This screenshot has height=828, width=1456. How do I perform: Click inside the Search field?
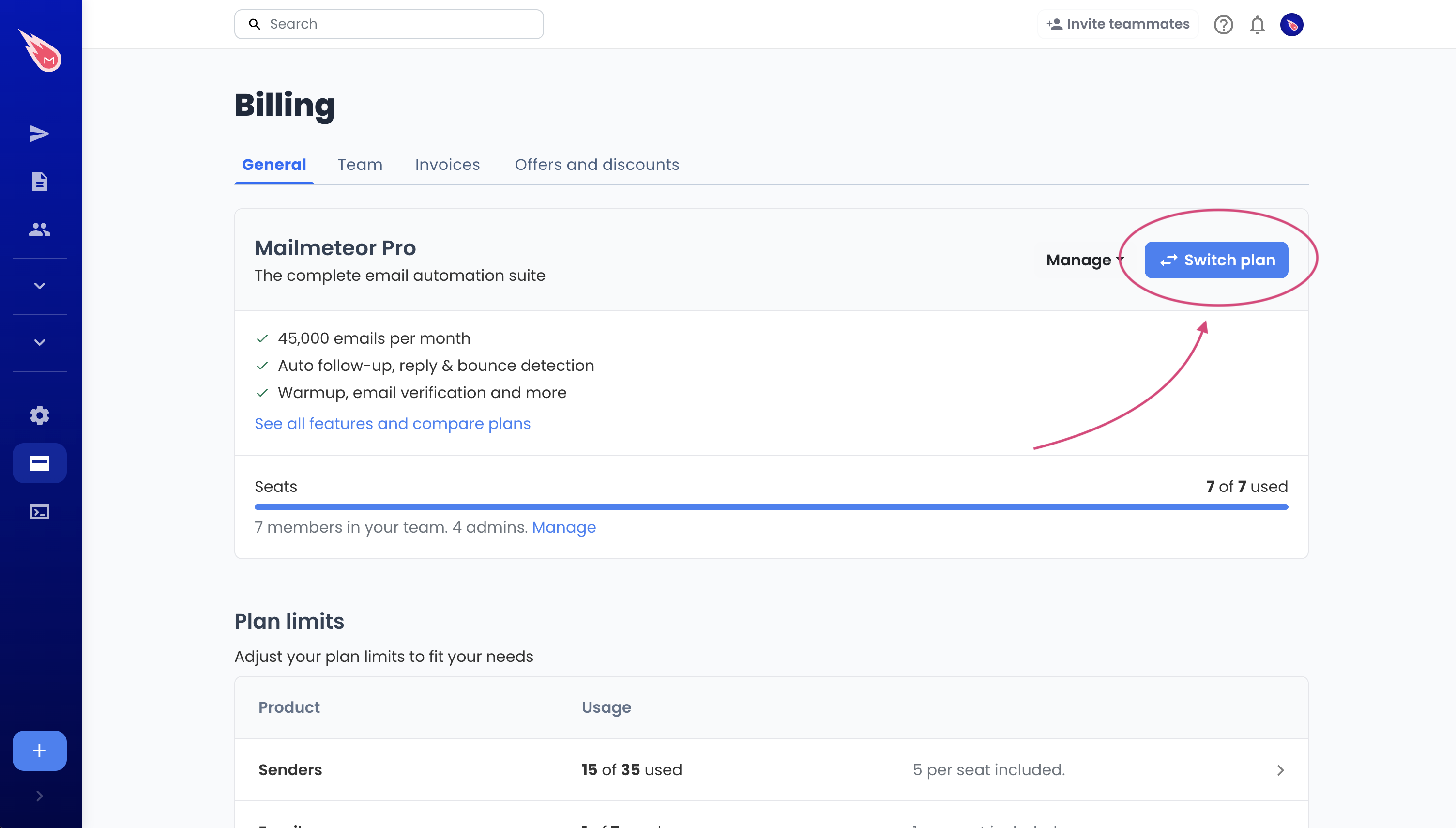click(x=389, y=24)
